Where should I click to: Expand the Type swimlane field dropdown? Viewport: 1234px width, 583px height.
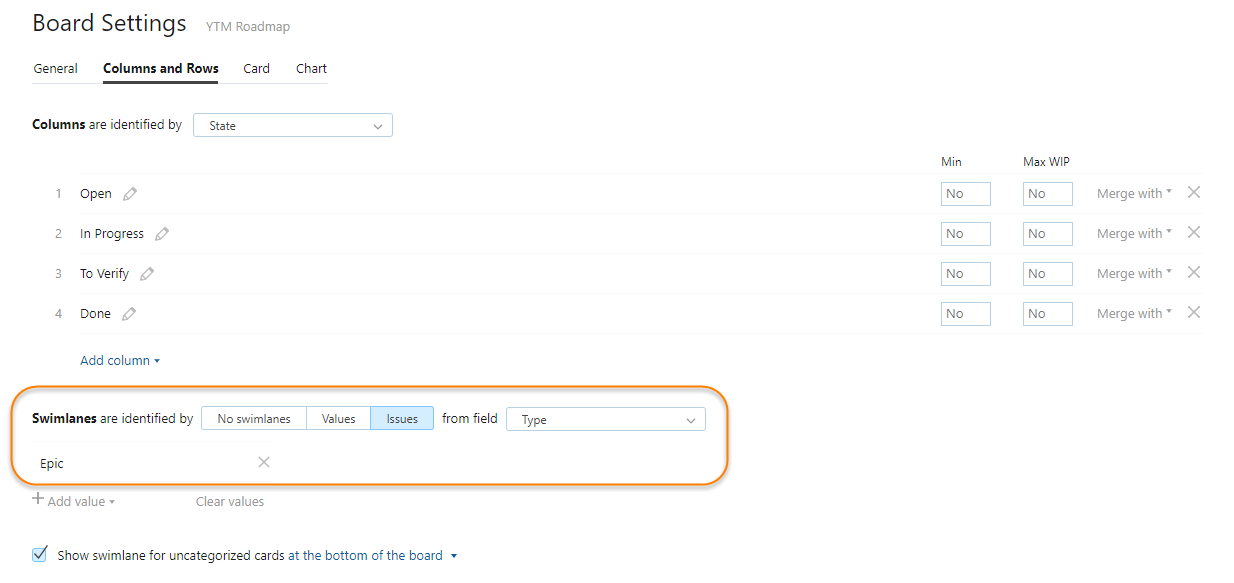point(605,420)
